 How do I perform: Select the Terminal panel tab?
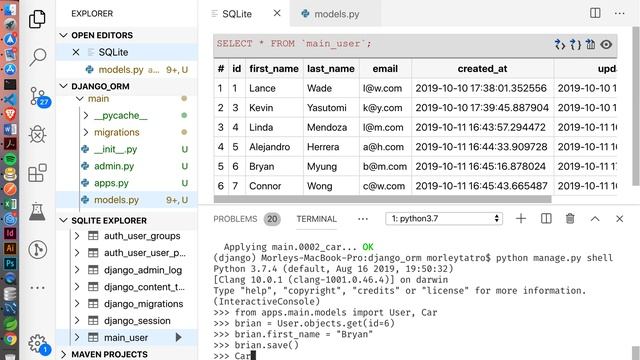pos(316,219)
